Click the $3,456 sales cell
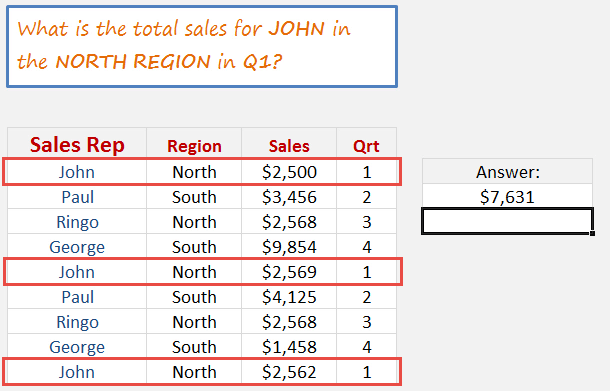 [x=289, y=196]
